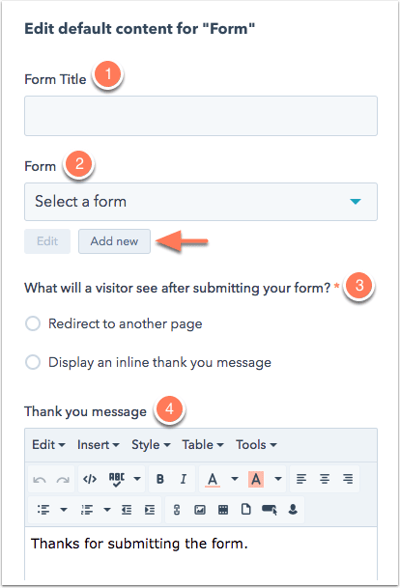Click the increase indent icon
Image resolution: width=400 pixels, height=588 pixels.
point(150,510)
